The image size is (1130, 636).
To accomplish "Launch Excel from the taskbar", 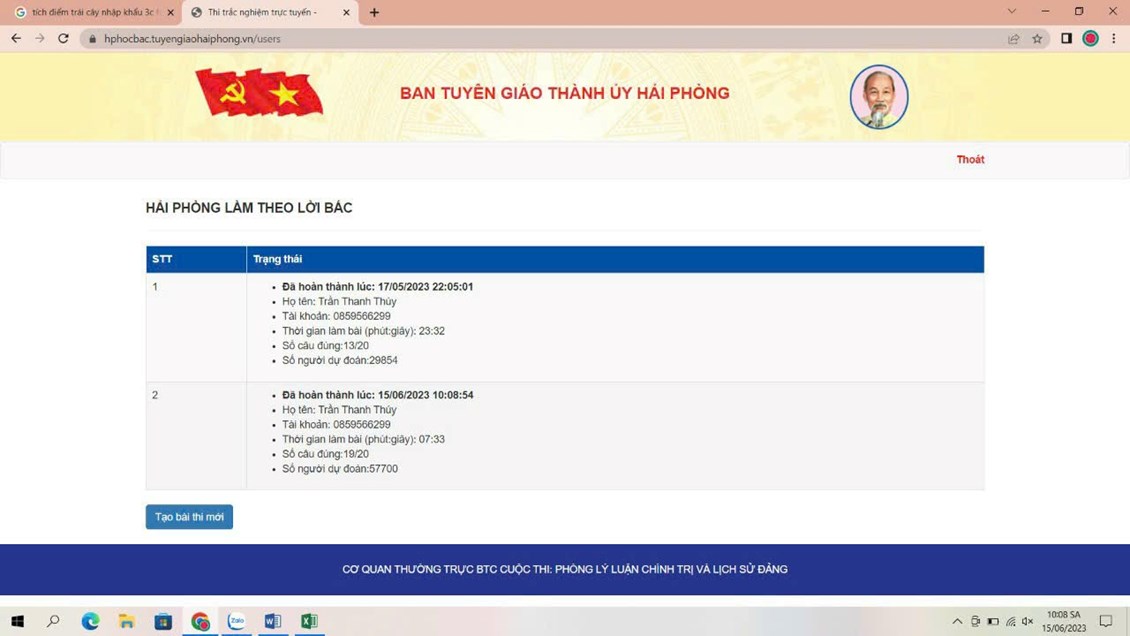I will point(309,621).
